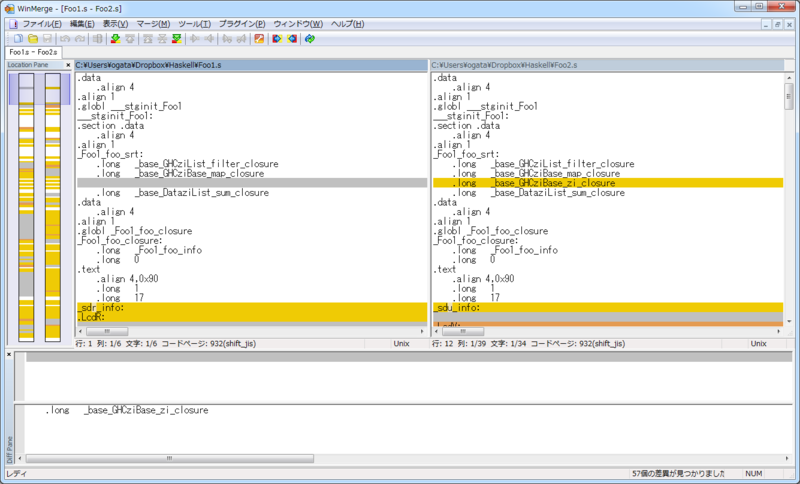
Task: Click the Diff Pane horizontal scrollbar thumb
Action: [170, 458]
